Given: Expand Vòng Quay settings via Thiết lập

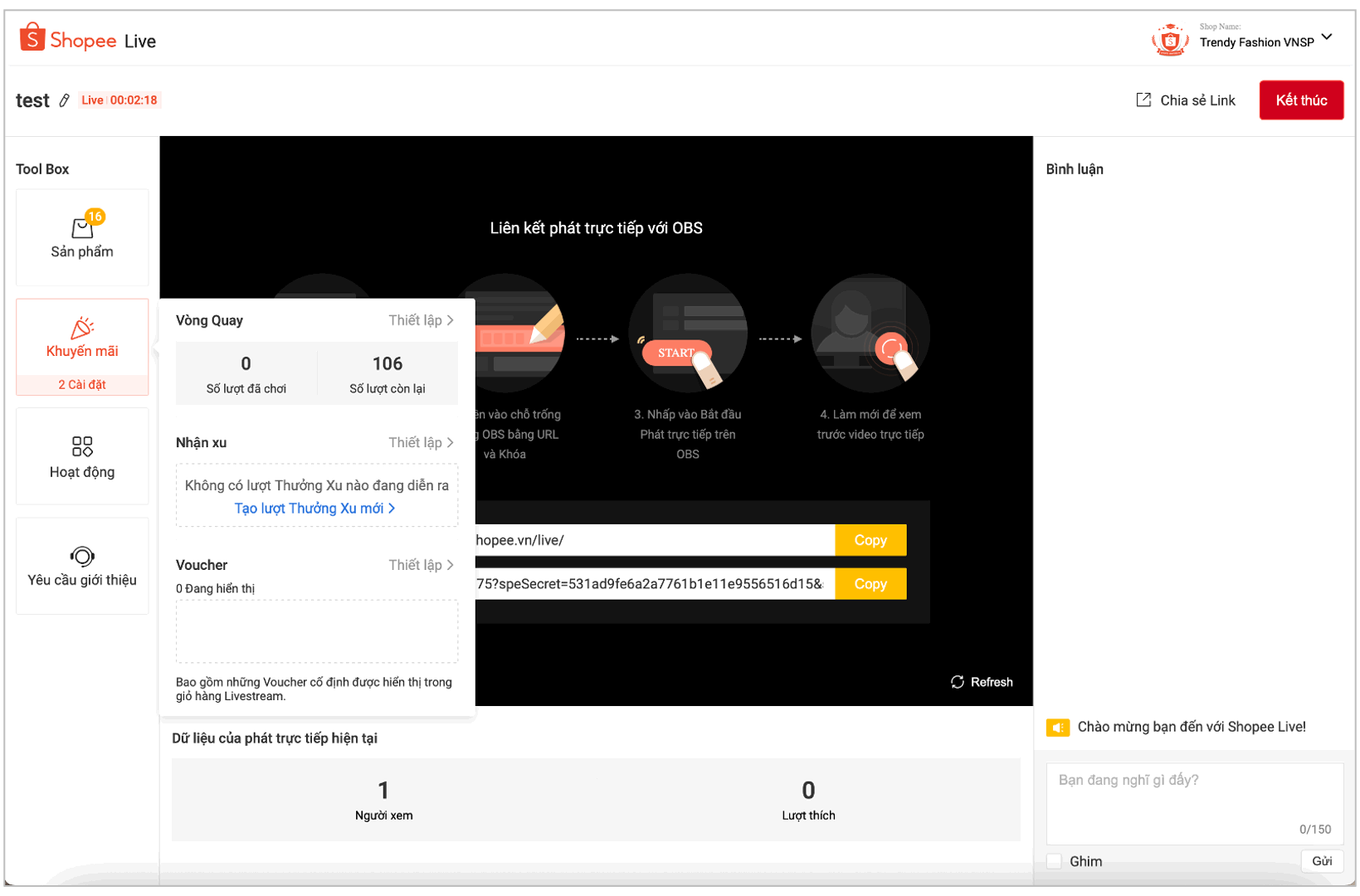Looking at the screenshot, I should pyautogui.click(x=421, y=320).
